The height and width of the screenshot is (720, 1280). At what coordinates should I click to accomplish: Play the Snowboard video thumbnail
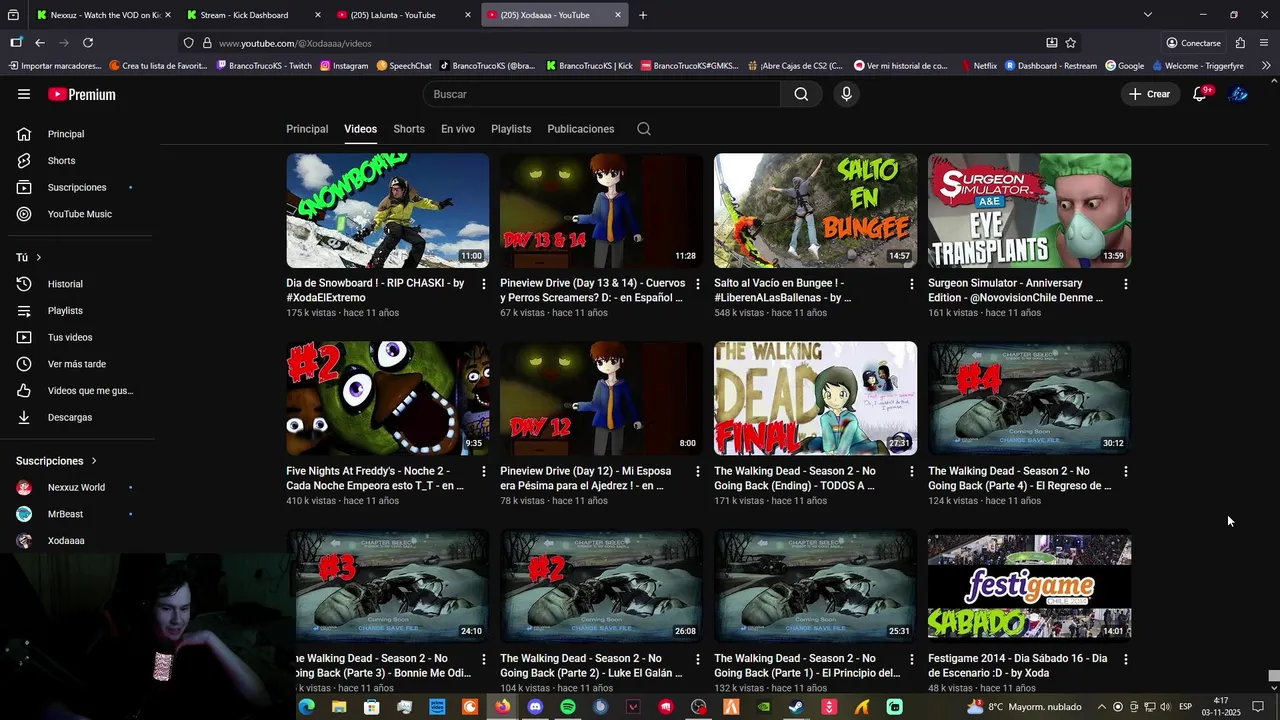[388, 211]
